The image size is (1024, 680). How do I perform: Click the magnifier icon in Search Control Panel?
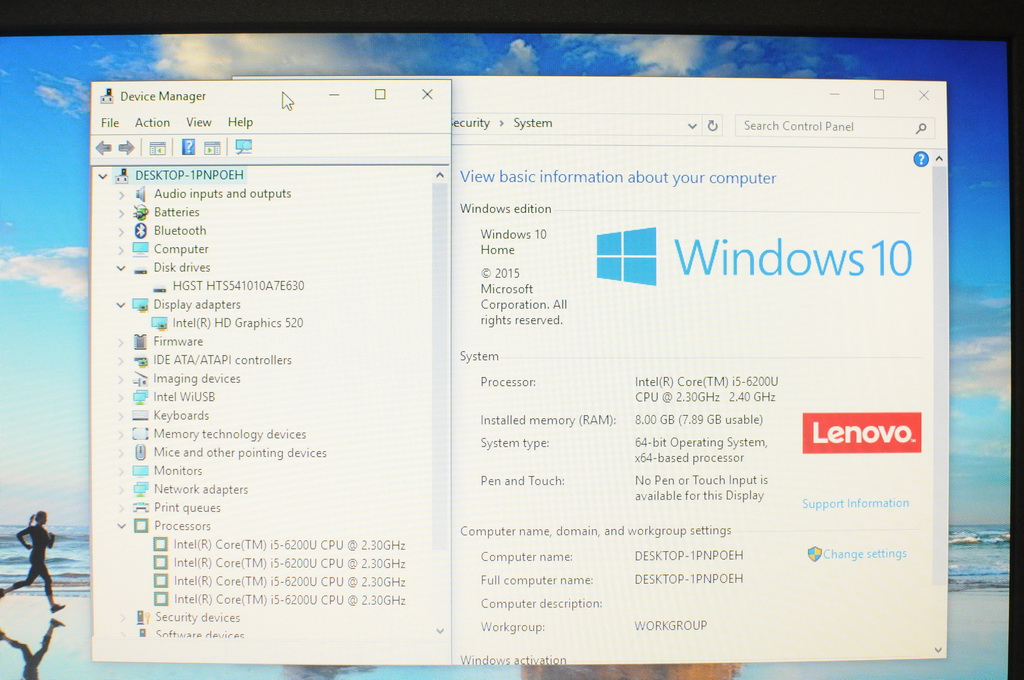[x=921, y=127]
